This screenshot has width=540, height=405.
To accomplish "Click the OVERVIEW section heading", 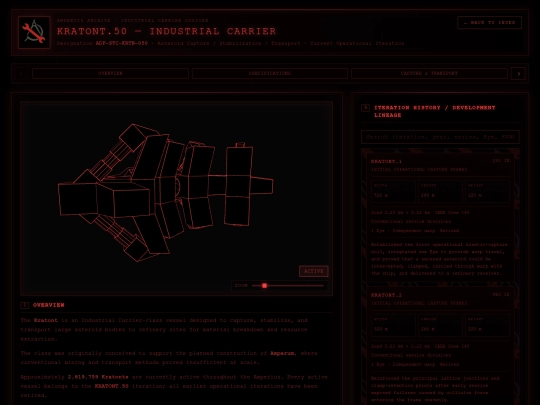I will click(49, 305).
